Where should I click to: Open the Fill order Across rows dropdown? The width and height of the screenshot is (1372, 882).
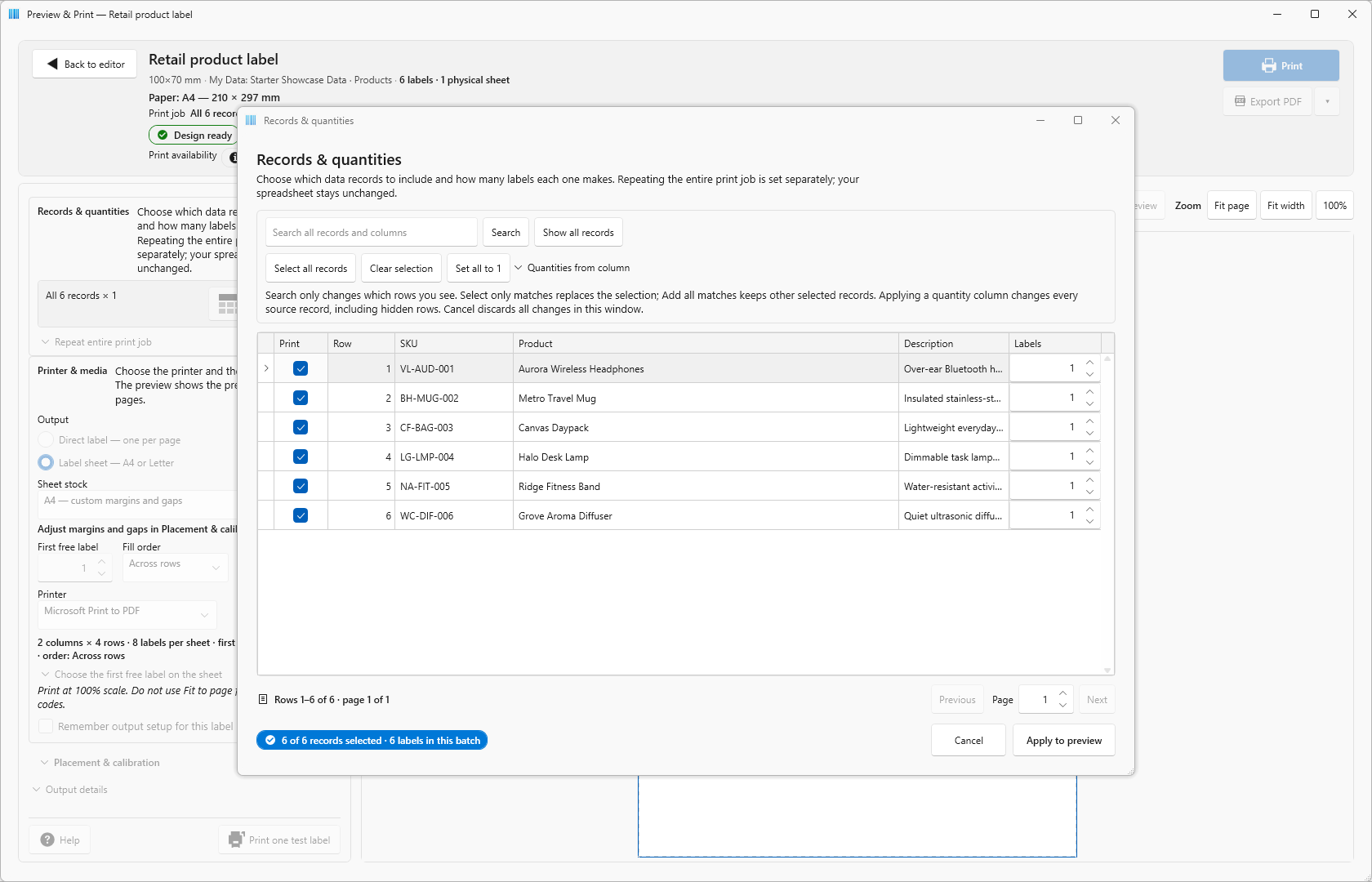[176, 567]
